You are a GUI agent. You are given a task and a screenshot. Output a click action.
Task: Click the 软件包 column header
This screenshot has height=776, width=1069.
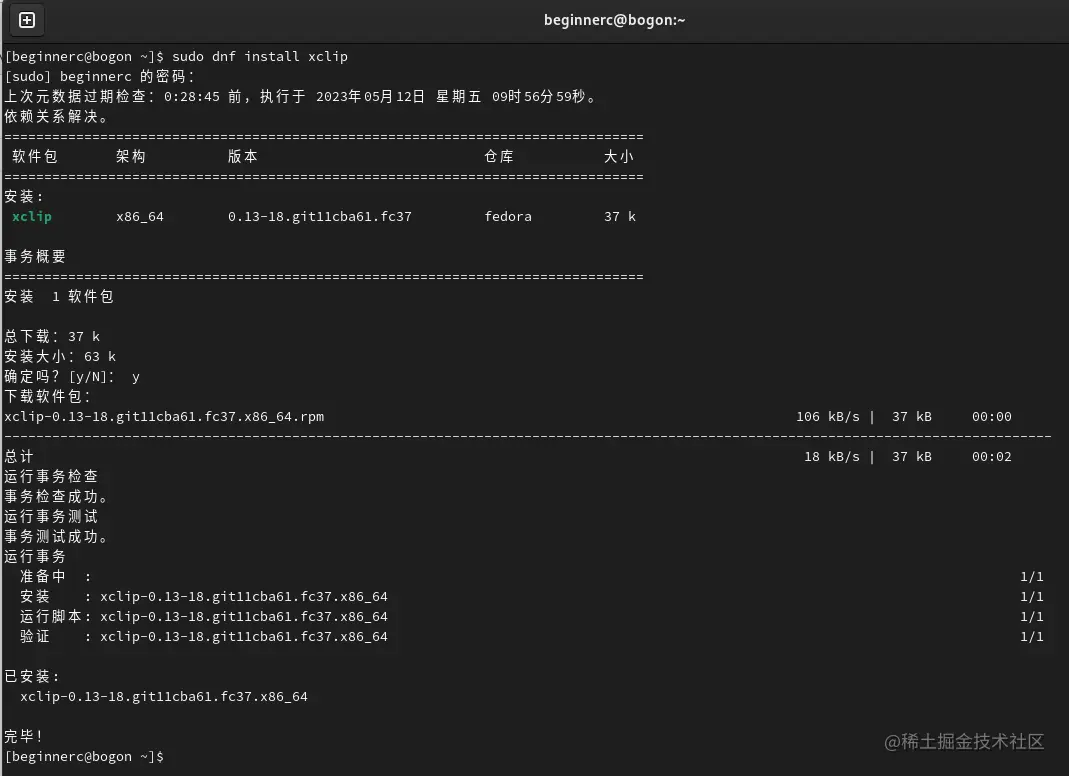(x=35, y=157)
